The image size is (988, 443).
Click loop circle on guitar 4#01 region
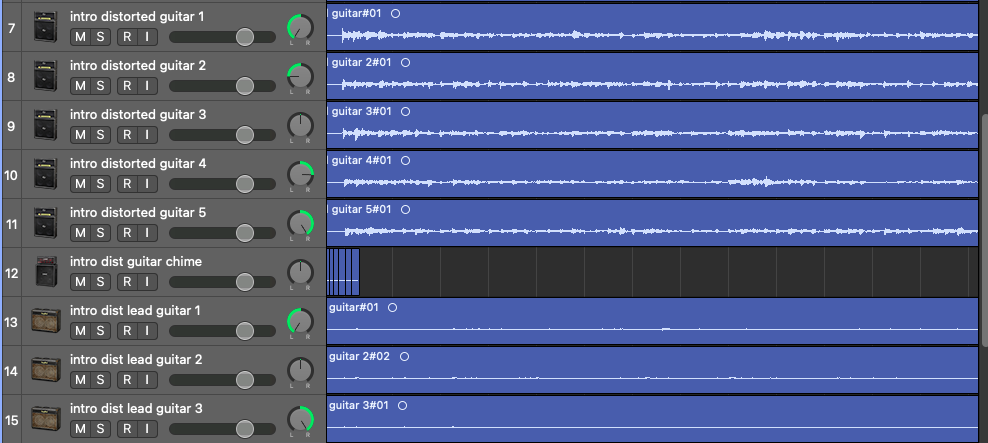[405, 161]
